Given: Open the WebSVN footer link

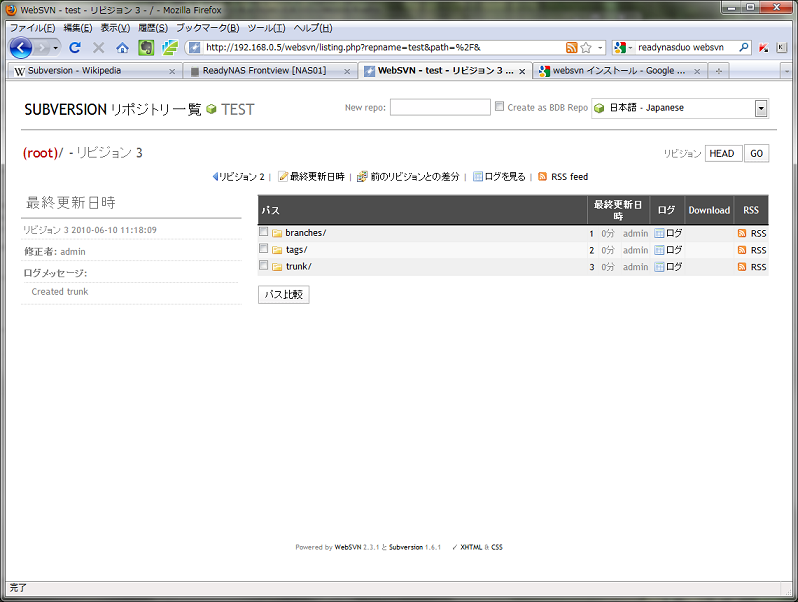Looking at the screenshot, I should (348, 547).
